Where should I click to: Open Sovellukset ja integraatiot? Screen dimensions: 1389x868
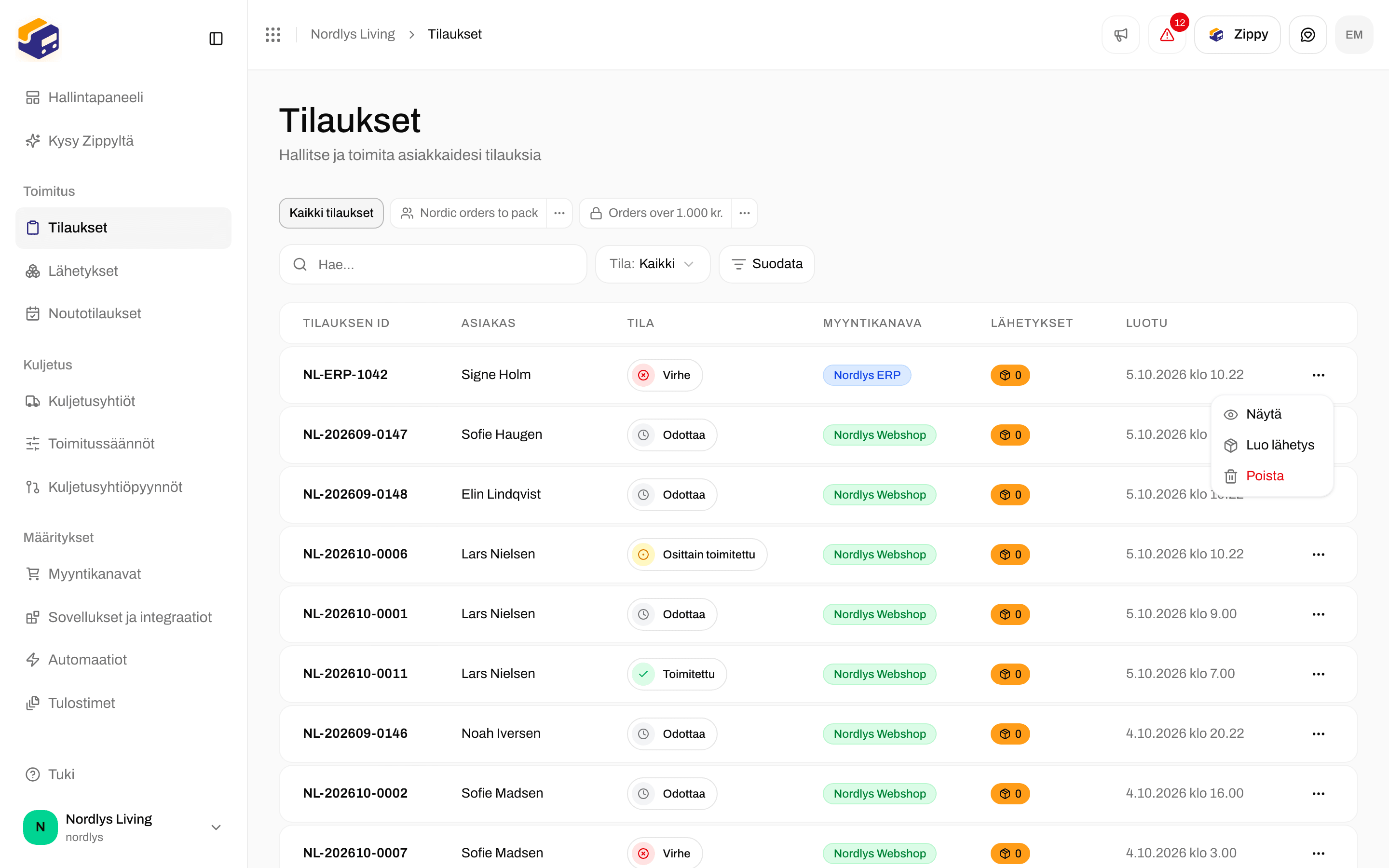pyautogui.click(x=123, y=617)
